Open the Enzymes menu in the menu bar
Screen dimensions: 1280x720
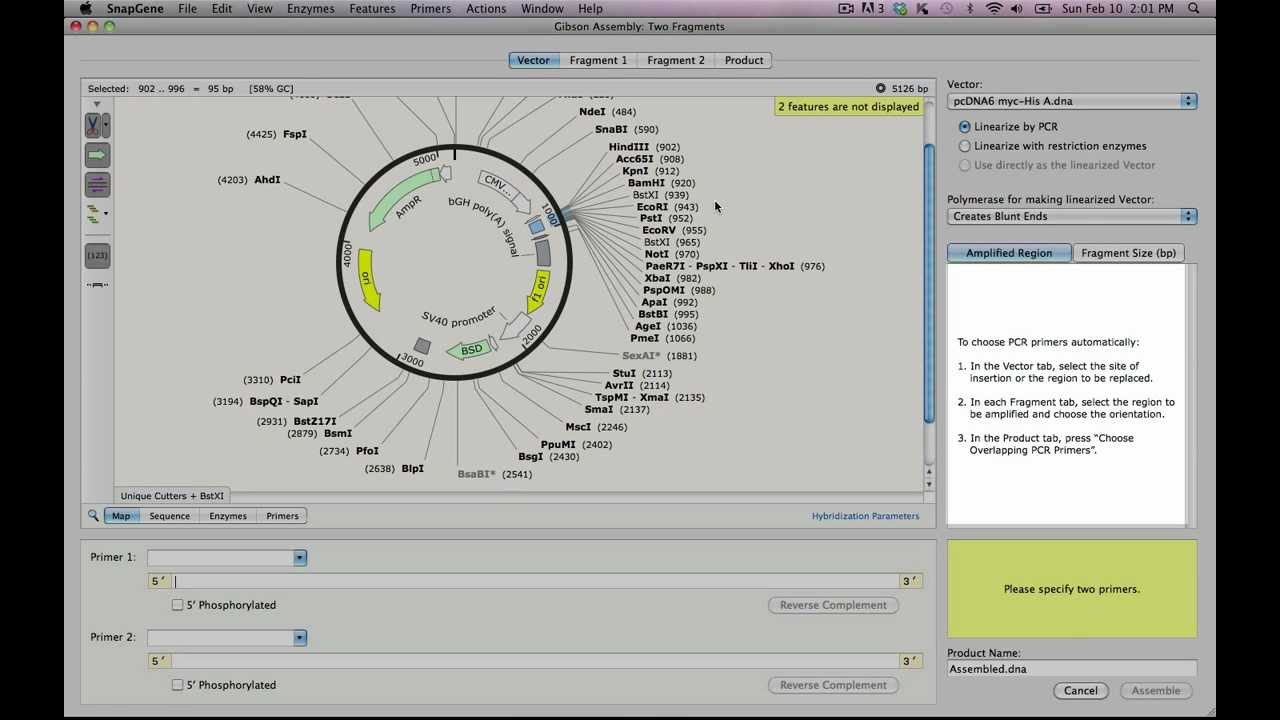click(x=311, y=9)
